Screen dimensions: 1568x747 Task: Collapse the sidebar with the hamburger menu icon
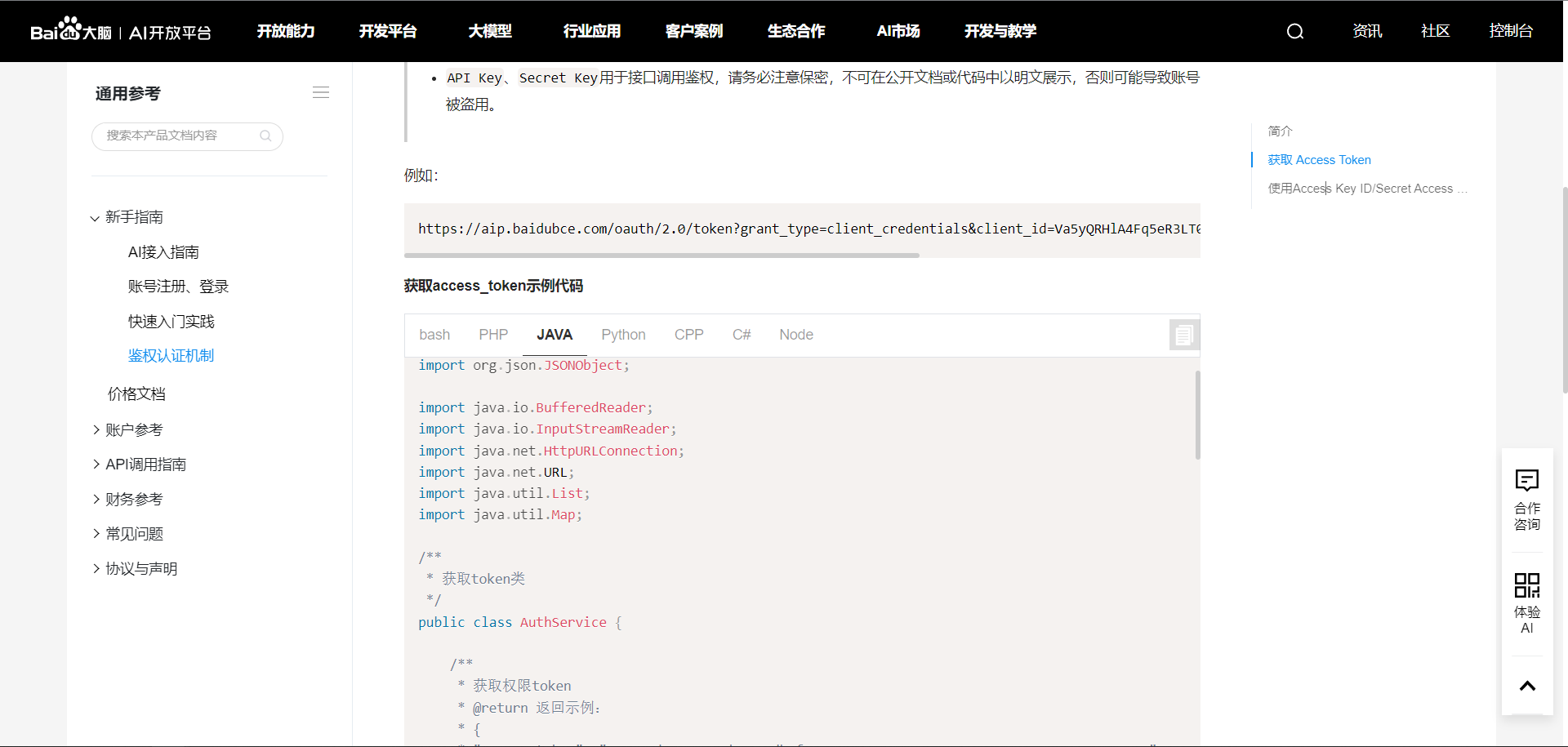click(321, 93)
